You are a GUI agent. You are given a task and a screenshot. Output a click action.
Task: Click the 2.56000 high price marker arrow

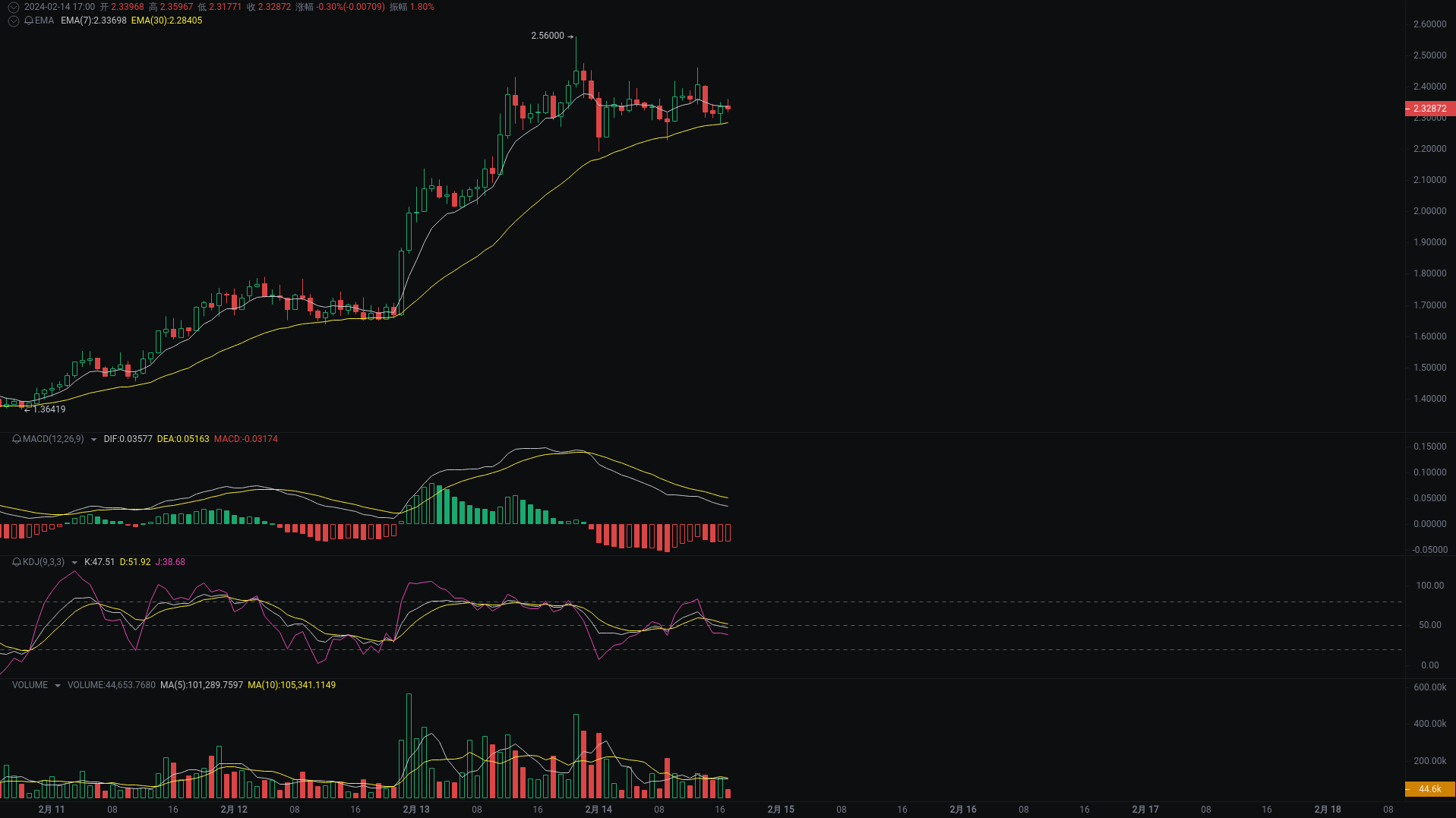pos(572,36)
